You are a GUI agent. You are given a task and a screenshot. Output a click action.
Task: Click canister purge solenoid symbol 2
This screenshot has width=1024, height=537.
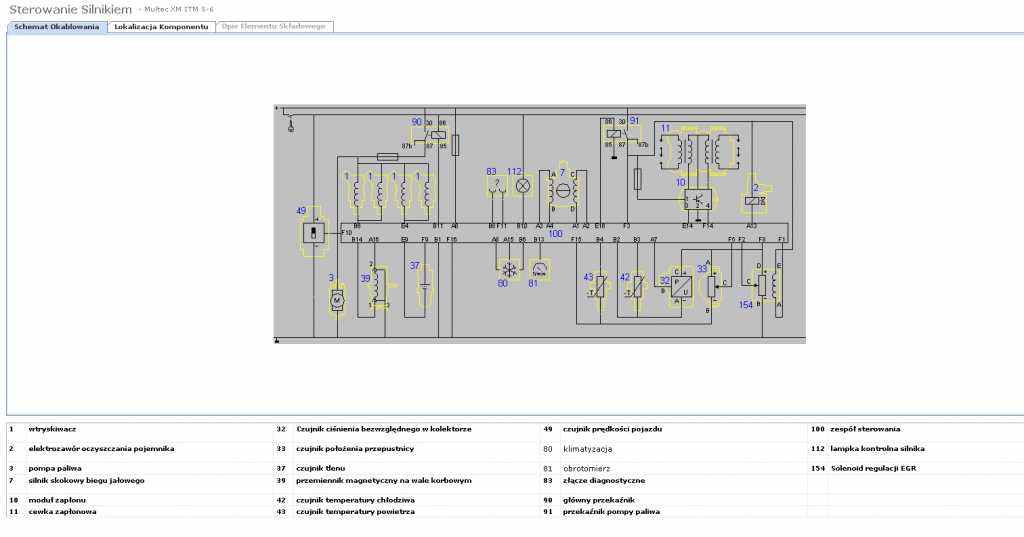(x=755, y=200)
